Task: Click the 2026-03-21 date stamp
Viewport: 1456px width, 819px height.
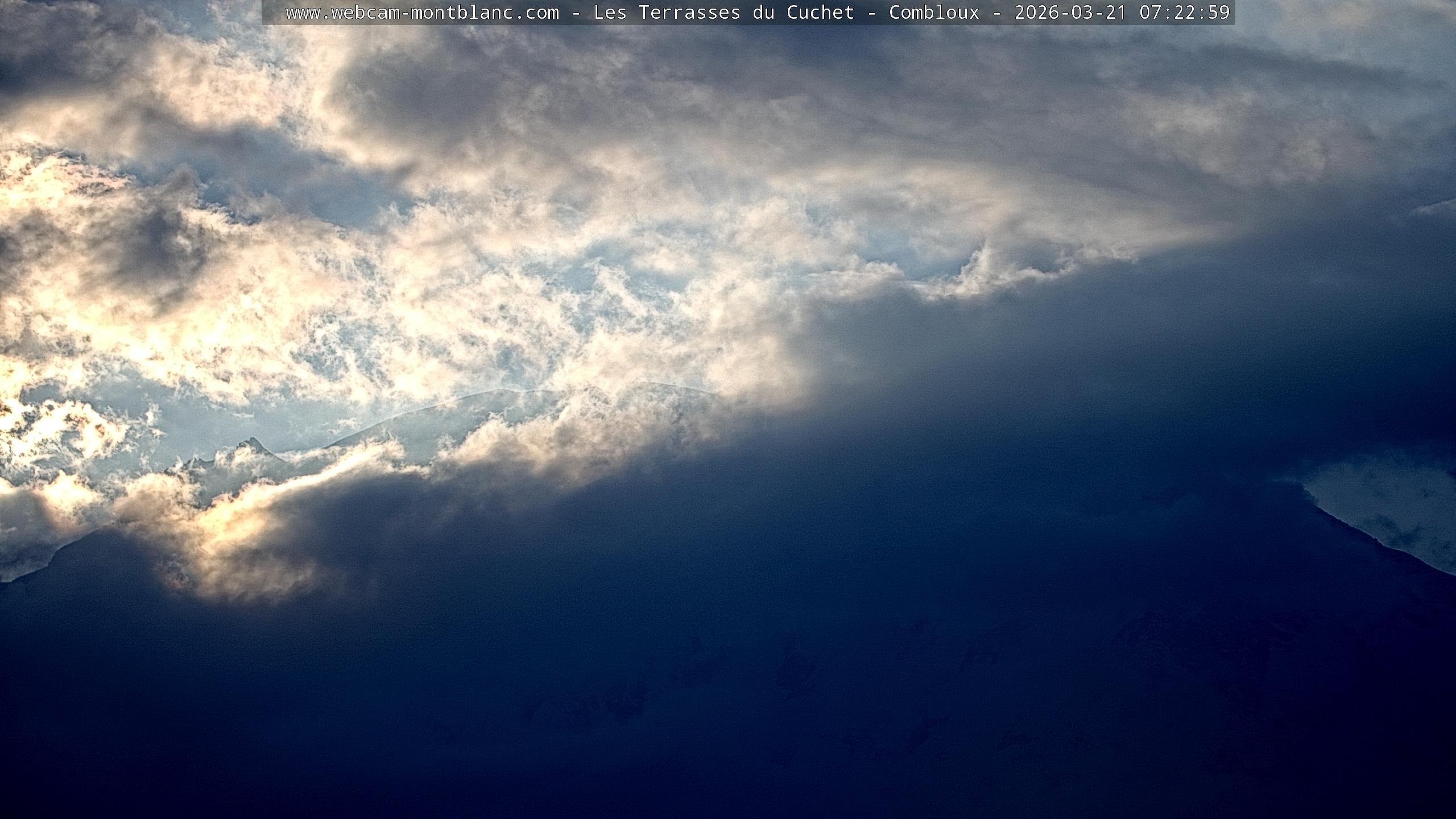Action: pos(1070,13)
